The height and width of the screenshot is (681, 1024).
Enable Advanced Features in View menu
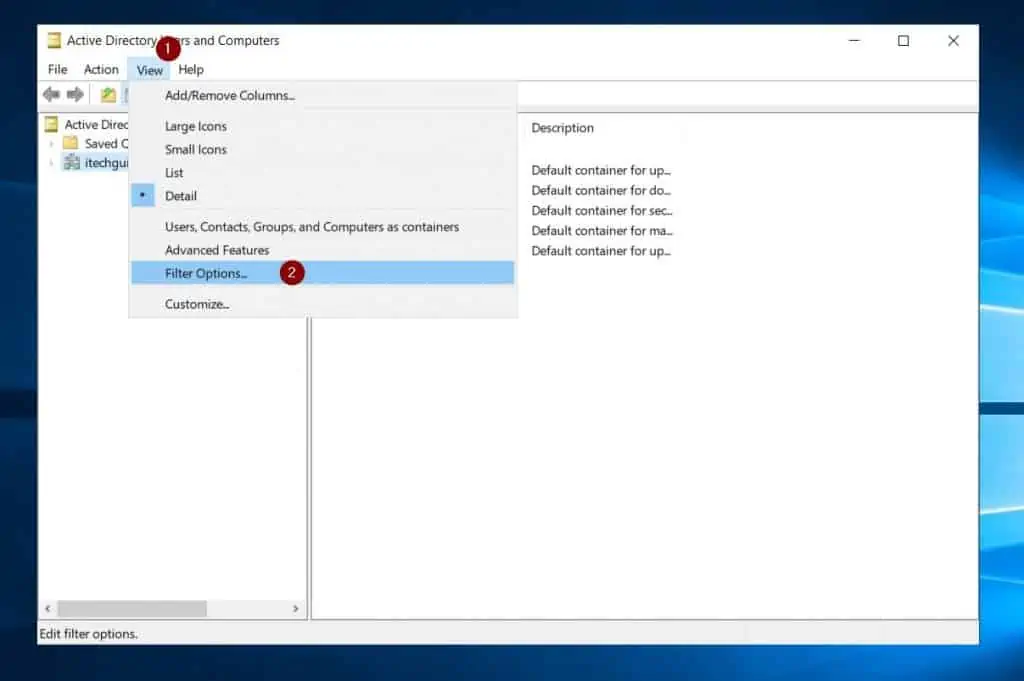coord(323,250)
